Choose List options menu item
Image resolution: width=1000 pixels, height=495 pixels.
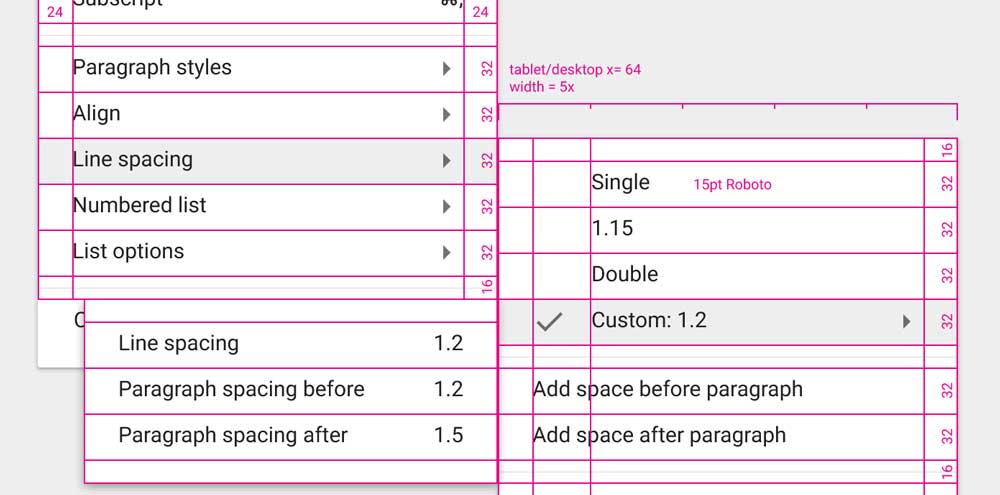click(129, 252)
